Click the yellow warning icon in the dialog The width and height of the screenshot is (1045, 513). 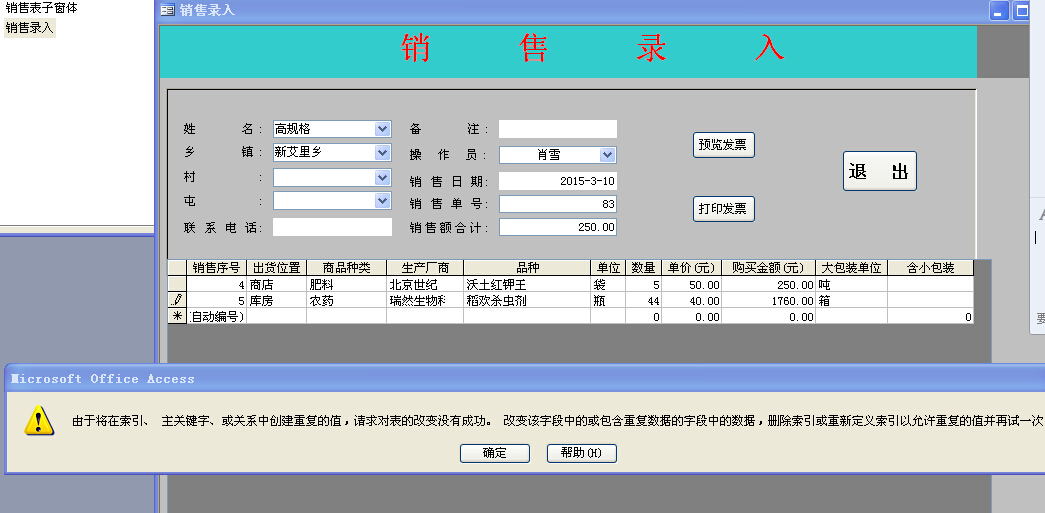click(x=39, y=420)
